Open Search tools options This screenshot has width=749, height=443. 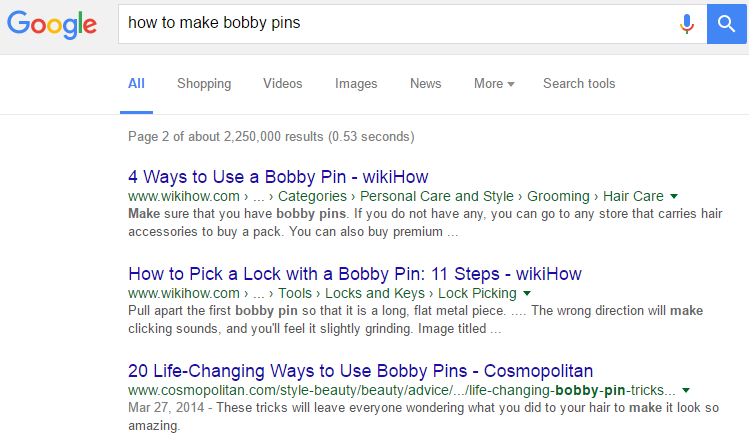coord(579,84)
